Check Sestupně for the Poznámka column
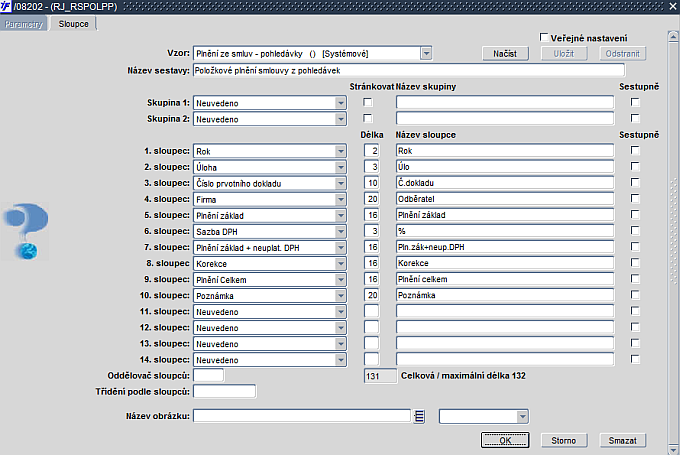Screen dimensions: 680x455 coord(635,295)
